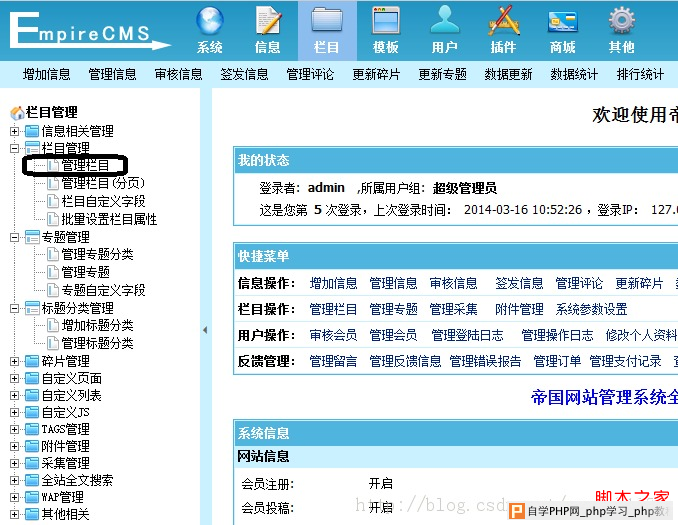Expand the 附件管理 tree node
The image size is (678, 525).
(14, 446)
